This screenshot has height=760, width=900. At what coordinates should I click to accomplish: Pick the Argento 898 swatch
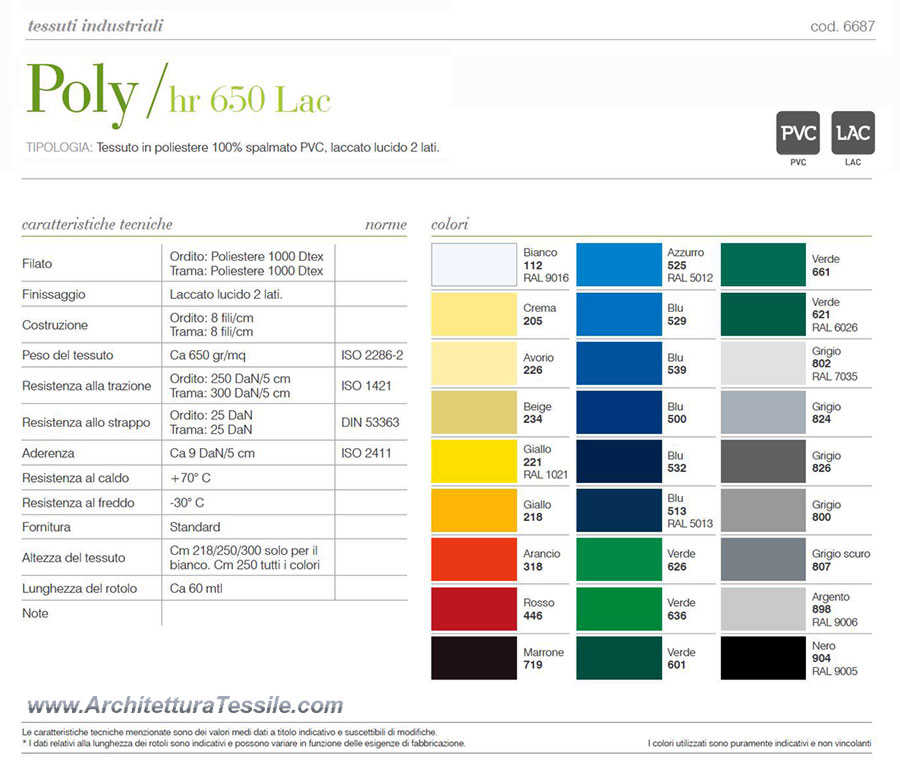point(763,608)
